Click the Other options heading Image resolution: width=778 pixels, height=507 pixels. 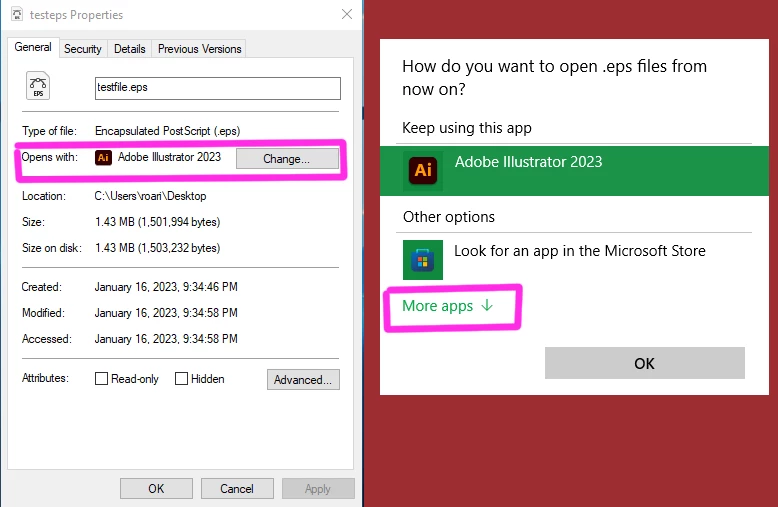point(449,217)
